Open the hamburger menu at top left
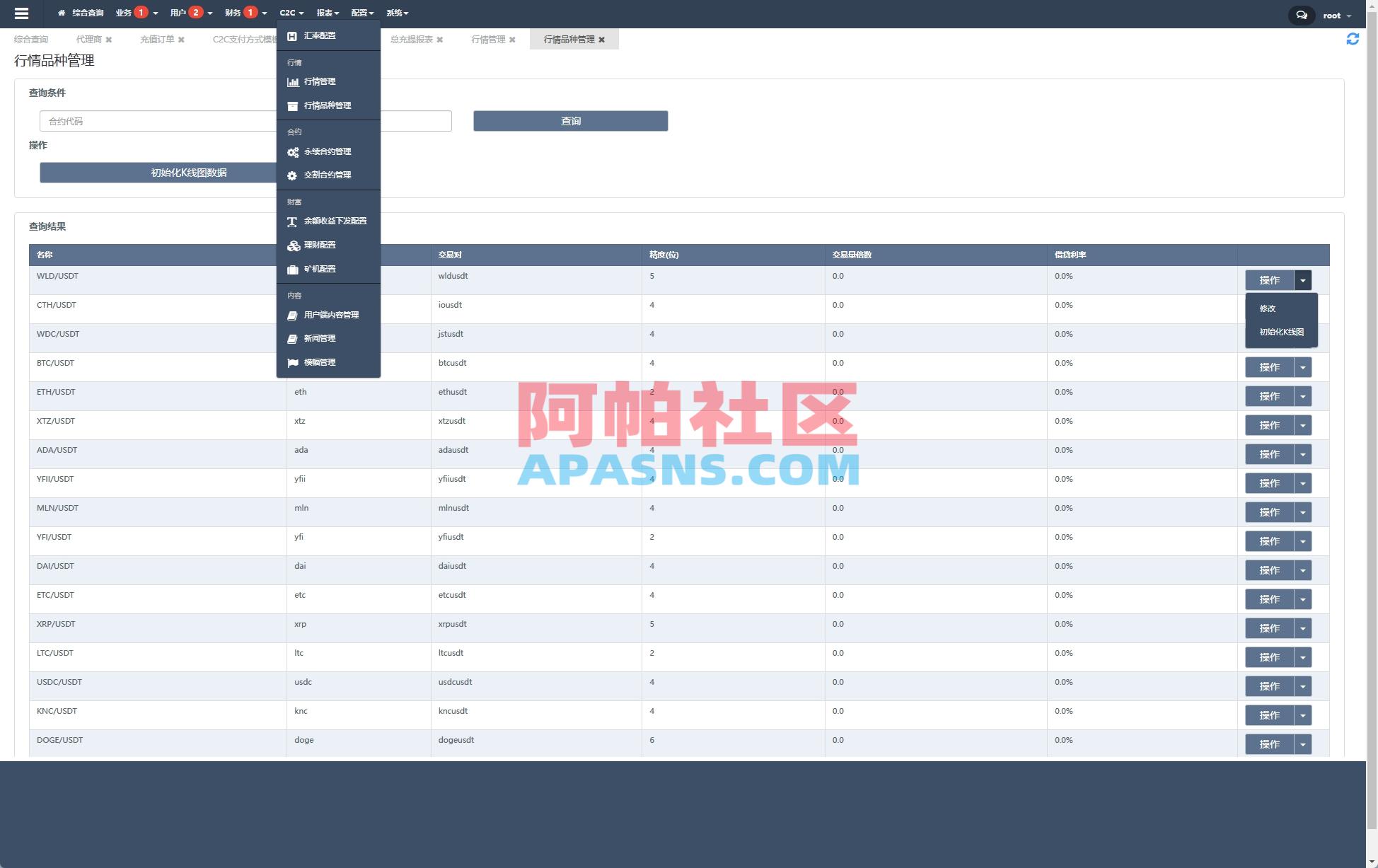1378x868 pixels. pos(21,13)
